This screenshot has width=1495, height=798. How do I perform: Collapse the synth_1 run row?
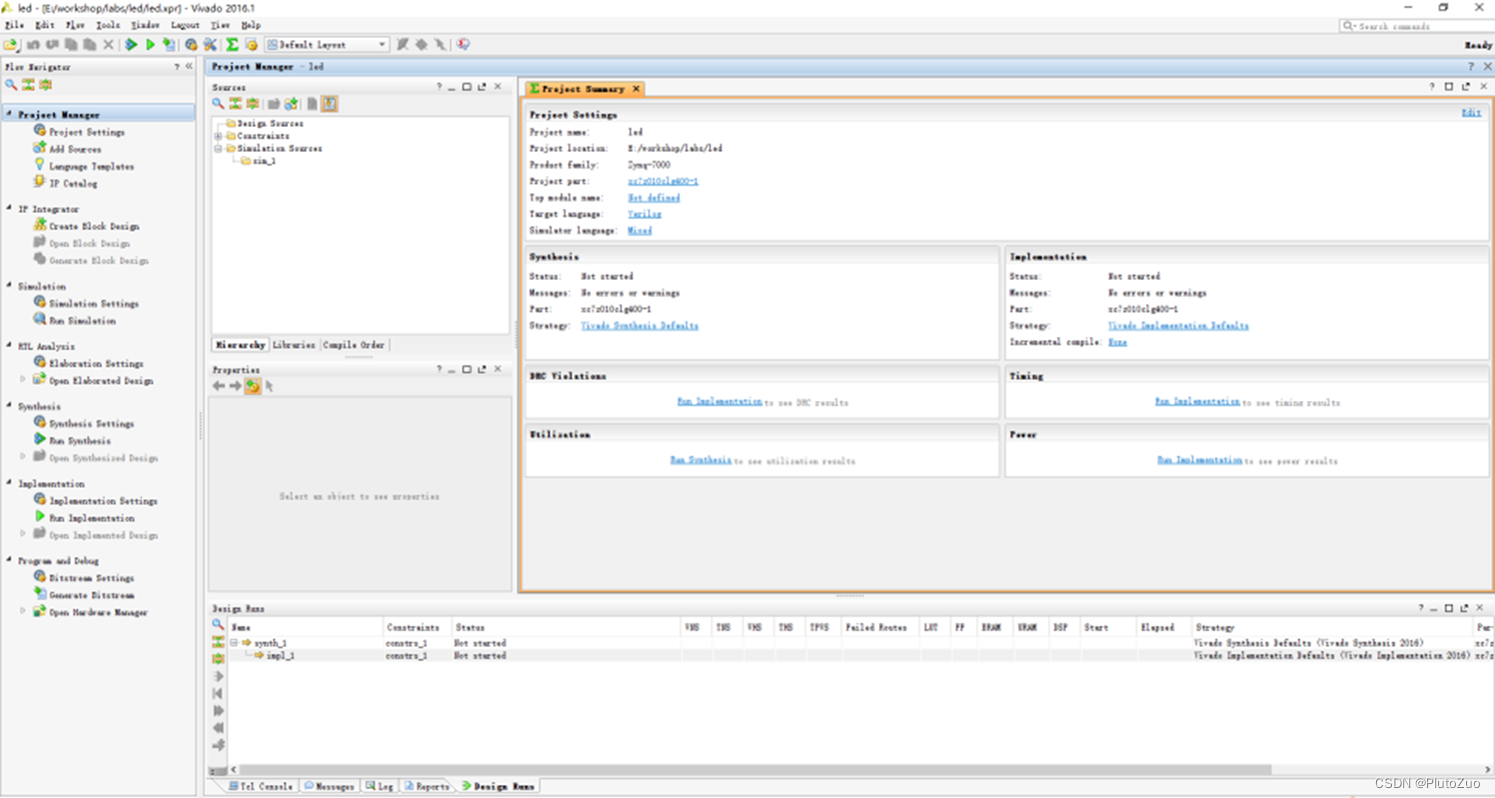pyautogui.click(x=234, y=643)
